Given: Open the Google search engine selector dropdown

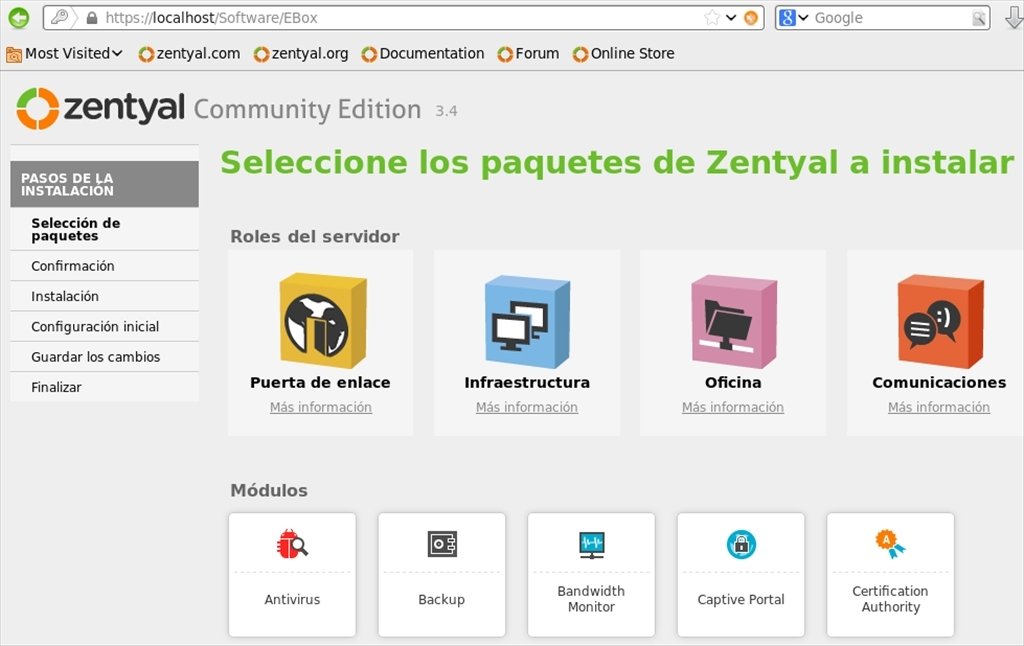Looking at the screenshot, I should (794, 18).
